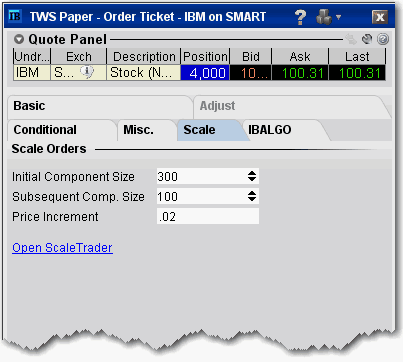403x362 pixels.
Task: Click the Price Increment field
Action: click(208, 216)
